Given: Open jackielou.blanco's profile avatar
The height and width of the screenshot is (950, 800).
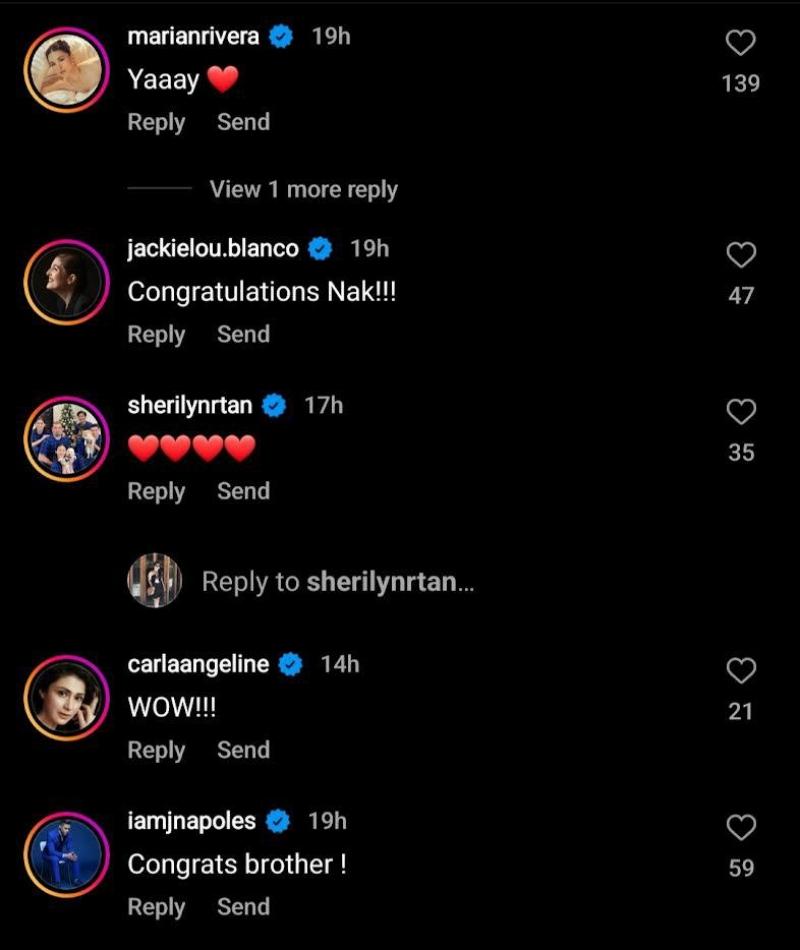Looking at the screenshot, I should (66, 282).
